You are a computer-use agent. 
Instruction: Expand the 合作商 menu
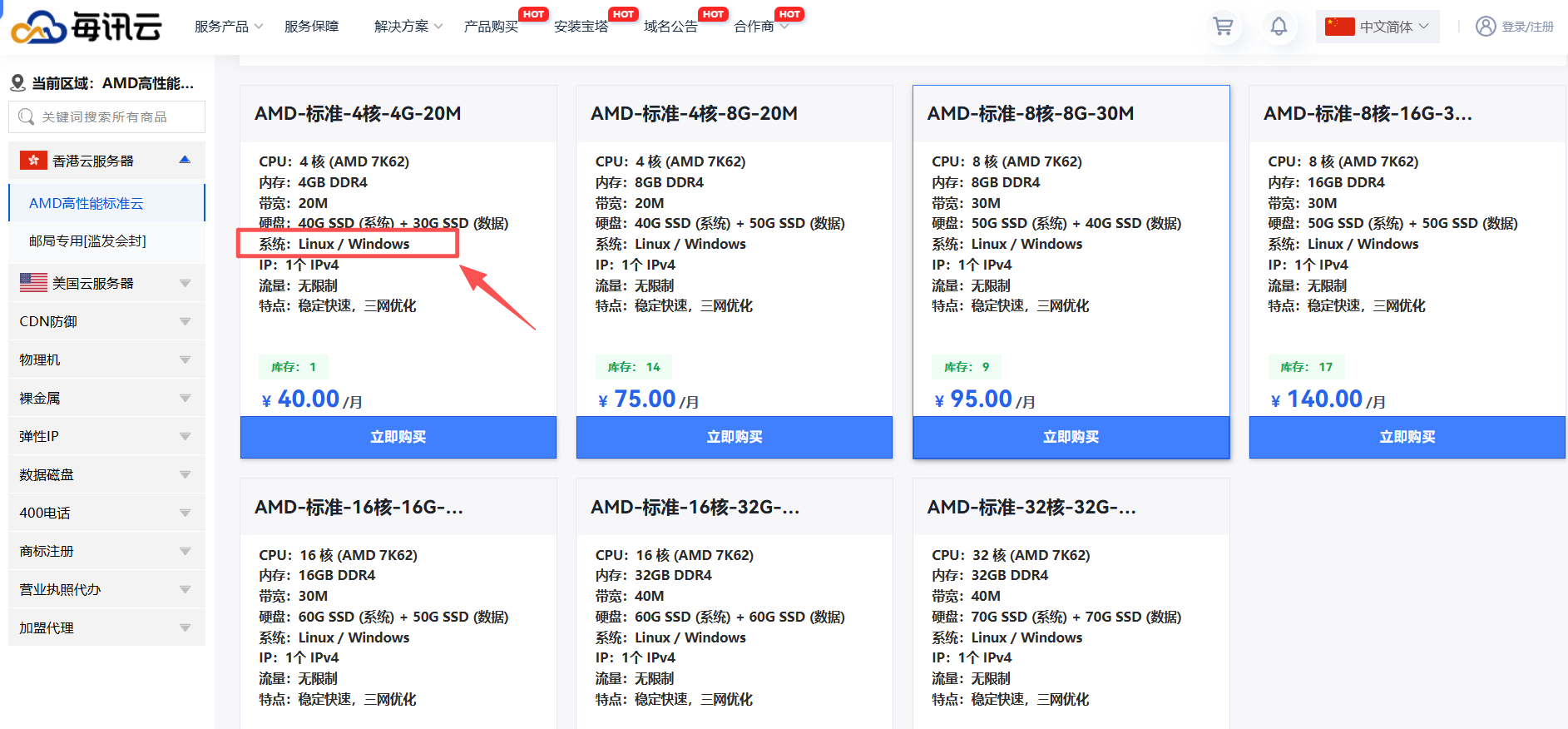click(761, 27)
